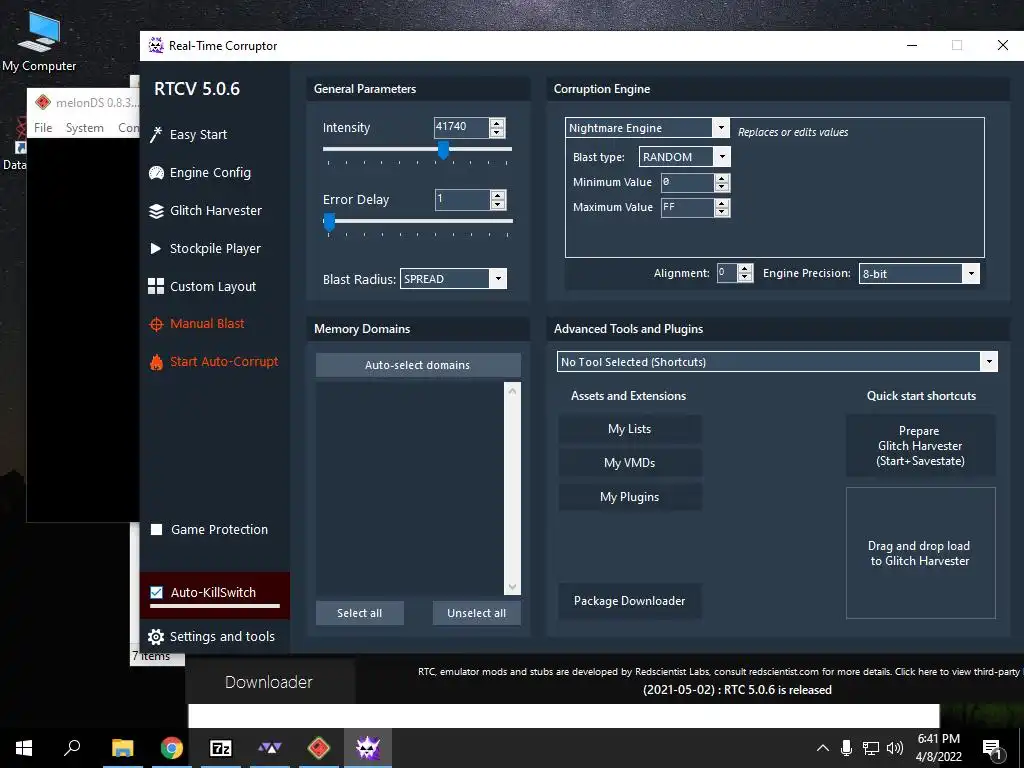Launch Chrome from the taskbar

[172, 748]
